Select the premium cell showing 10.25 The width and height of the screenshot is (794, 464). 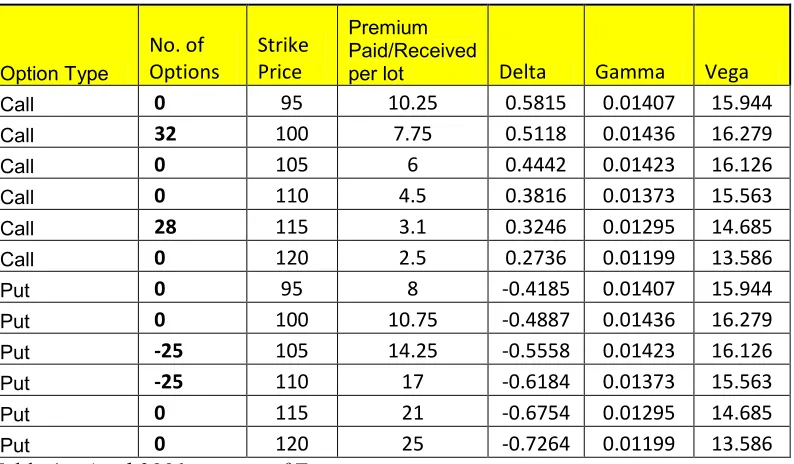(413, 102)
